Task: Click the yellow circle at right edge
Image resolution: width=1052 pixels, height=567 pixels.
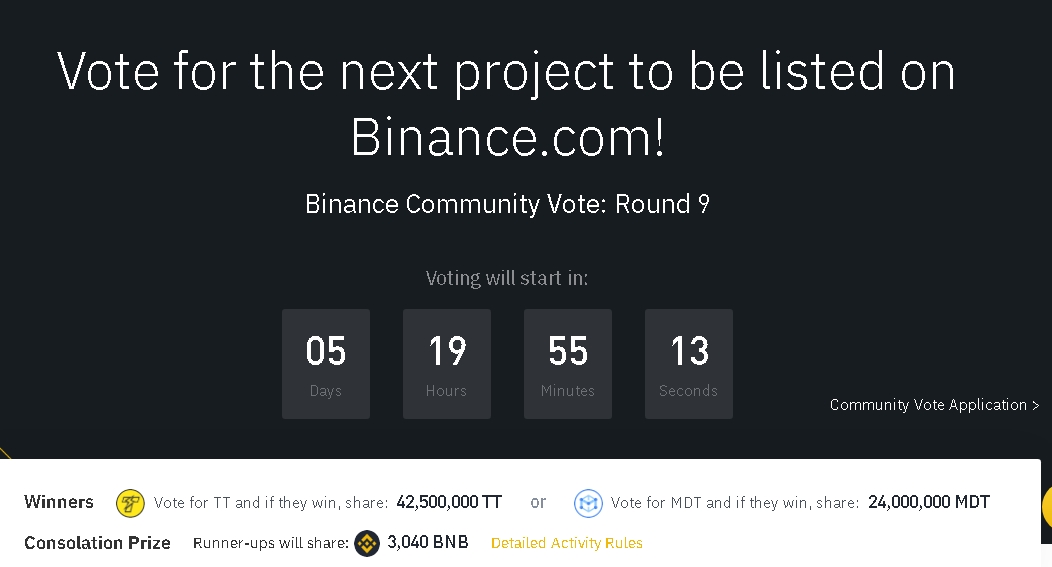Action: pyautogui.click(x=1047, y=507)
